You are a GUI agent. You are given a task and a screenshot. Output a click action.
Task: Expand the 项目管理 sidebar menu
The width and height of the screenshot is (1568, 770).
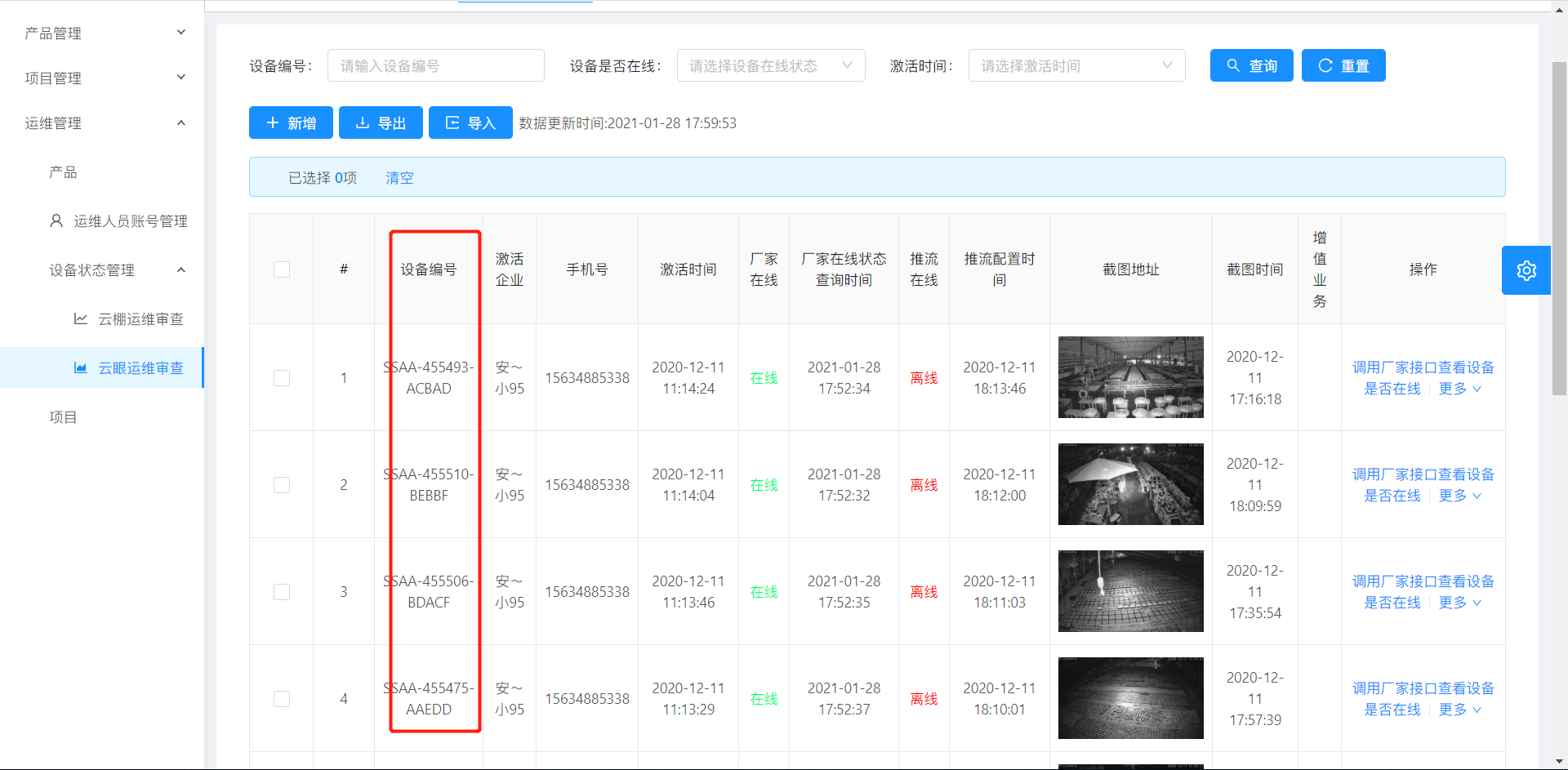click(x=102, y=78)
